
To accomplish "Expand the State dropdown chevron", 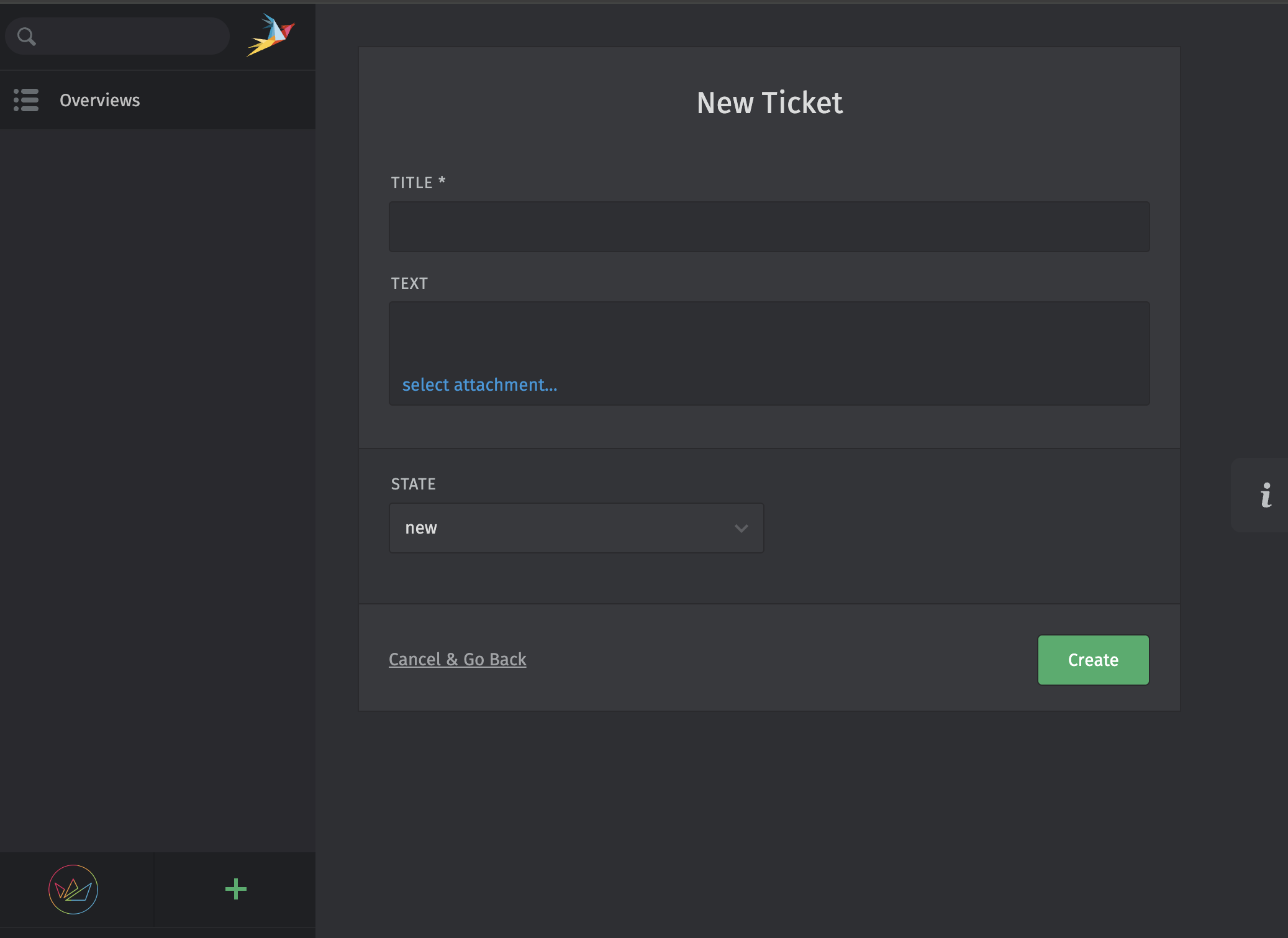I will coord(741,528).
